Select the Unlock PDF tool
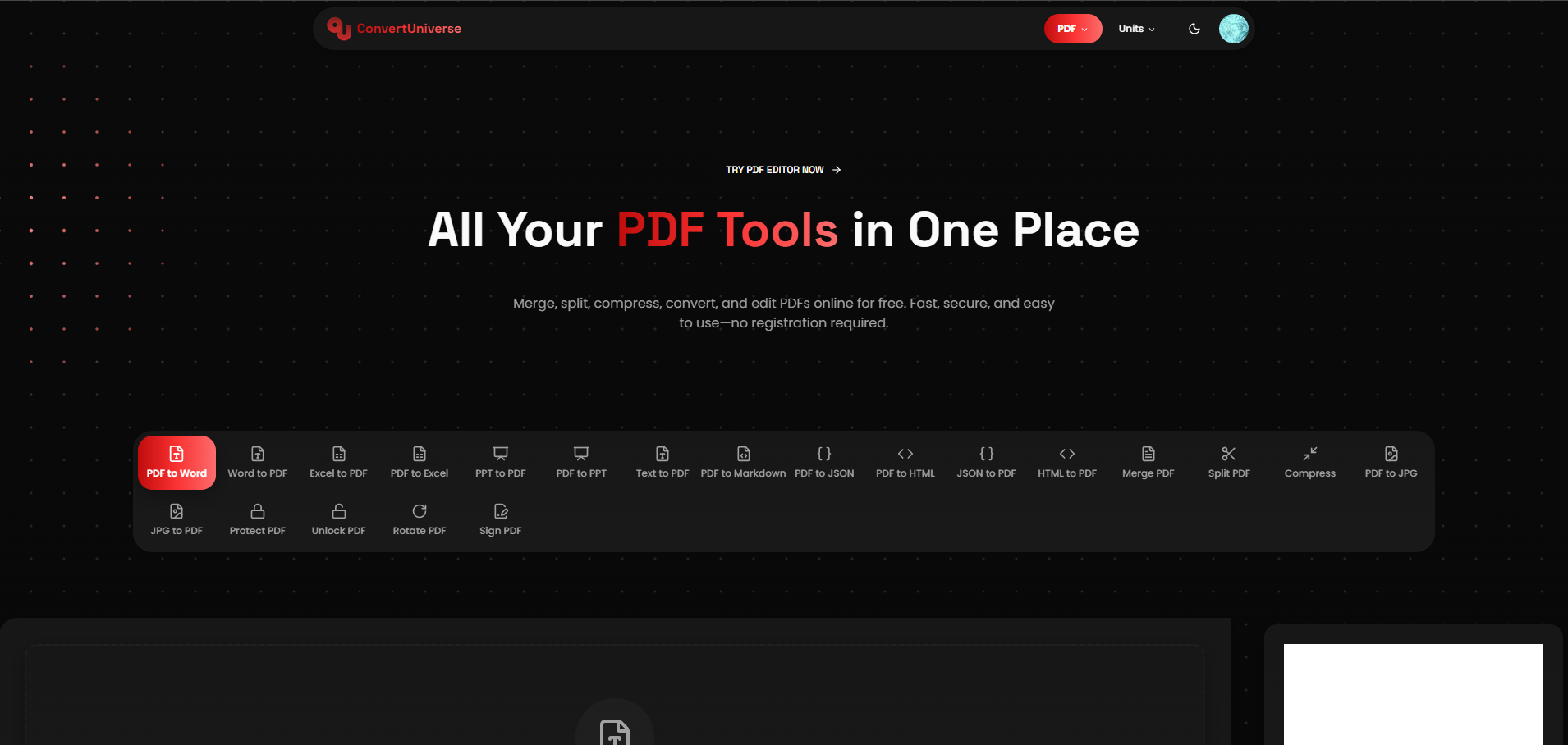1568x745 pixels. point(338,519)
